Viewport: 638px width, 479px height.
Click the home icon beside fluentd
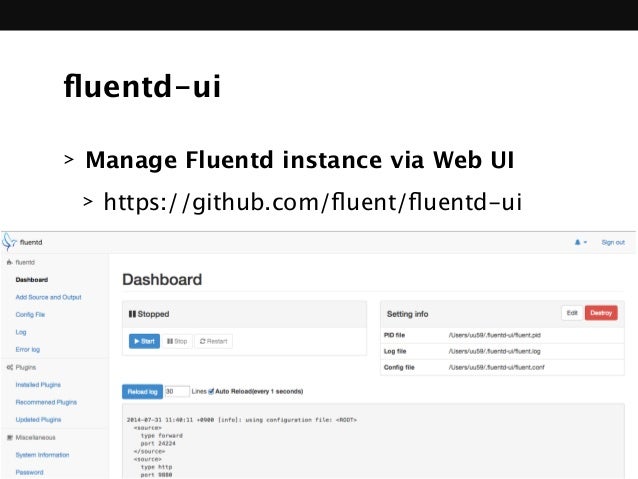(9, 262)
